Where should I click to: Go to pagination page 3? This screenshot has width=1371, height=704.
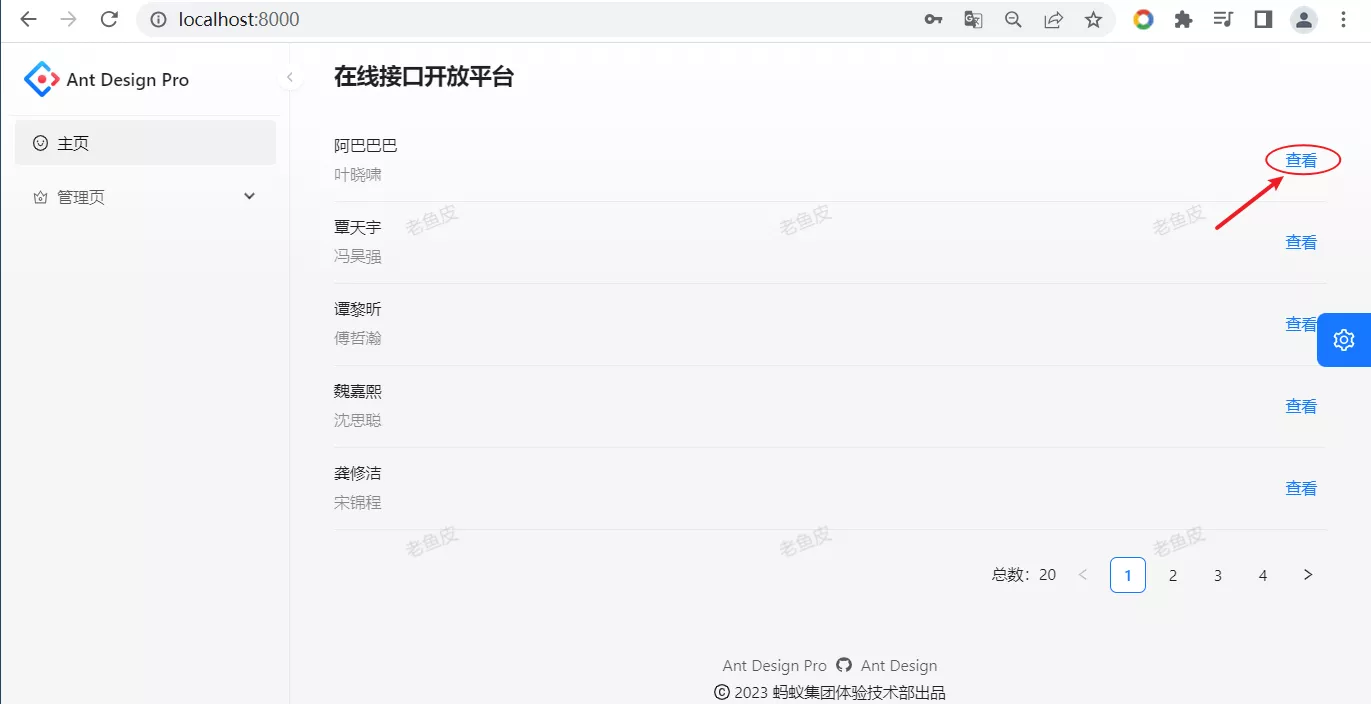[x=1218, y=575]
